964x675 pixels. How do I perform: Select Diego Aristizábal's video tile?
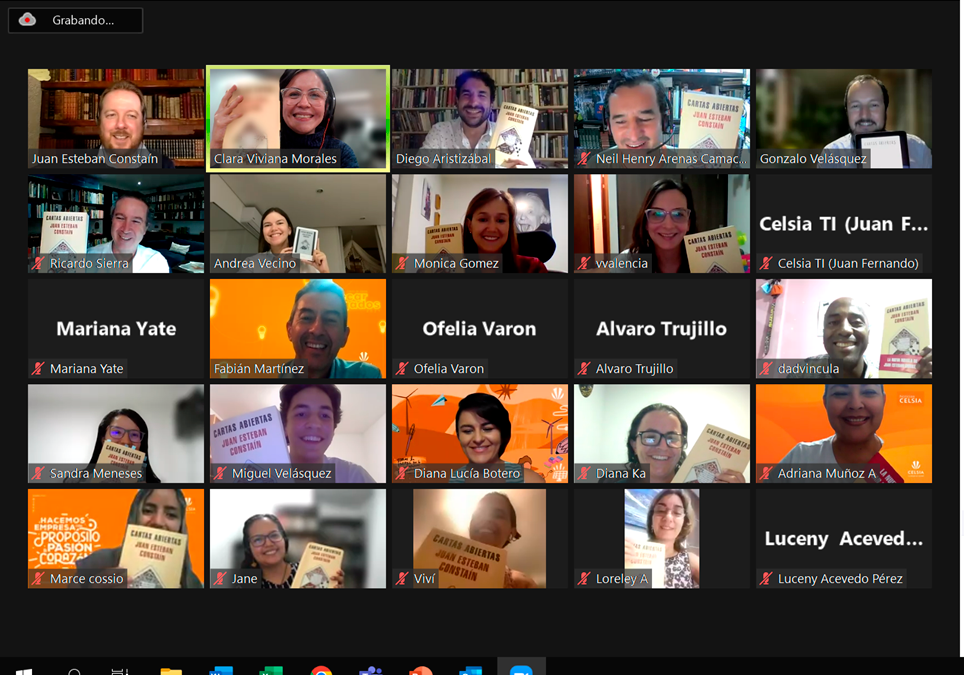[x=480, y=119]
